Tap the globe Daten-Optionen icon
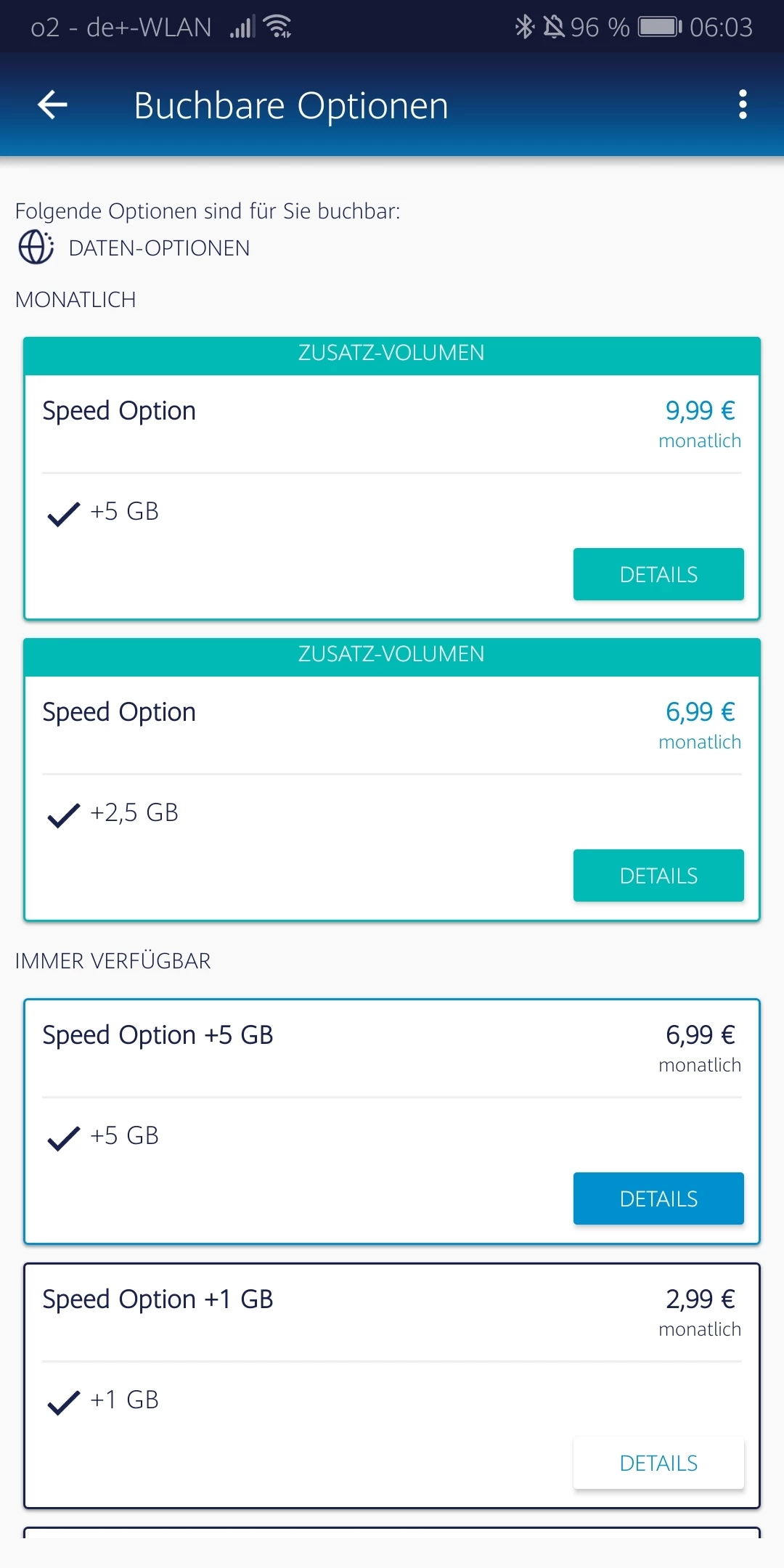Image resolution: width=784 pixels, height=1568 pixels. 36,248
